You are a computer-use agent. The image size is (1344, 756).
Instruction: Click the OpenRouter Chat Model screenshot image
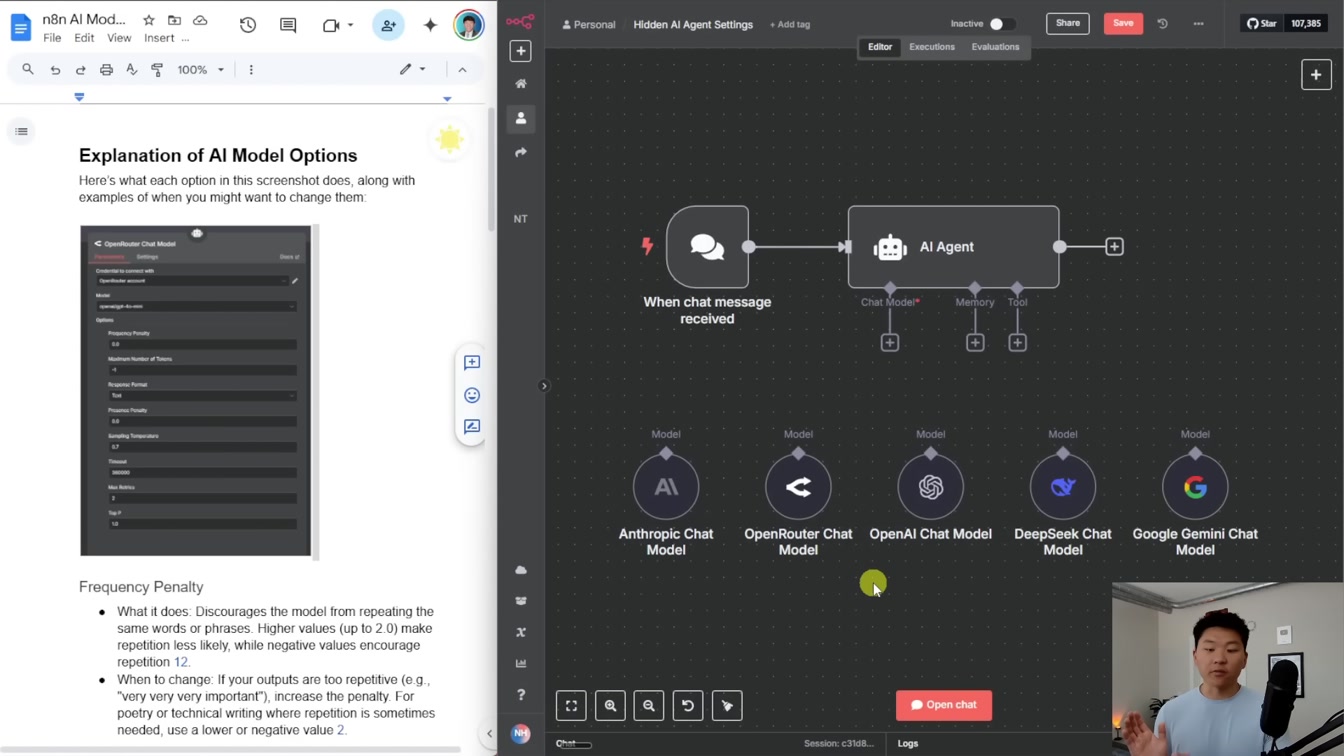tap(196, 390)
